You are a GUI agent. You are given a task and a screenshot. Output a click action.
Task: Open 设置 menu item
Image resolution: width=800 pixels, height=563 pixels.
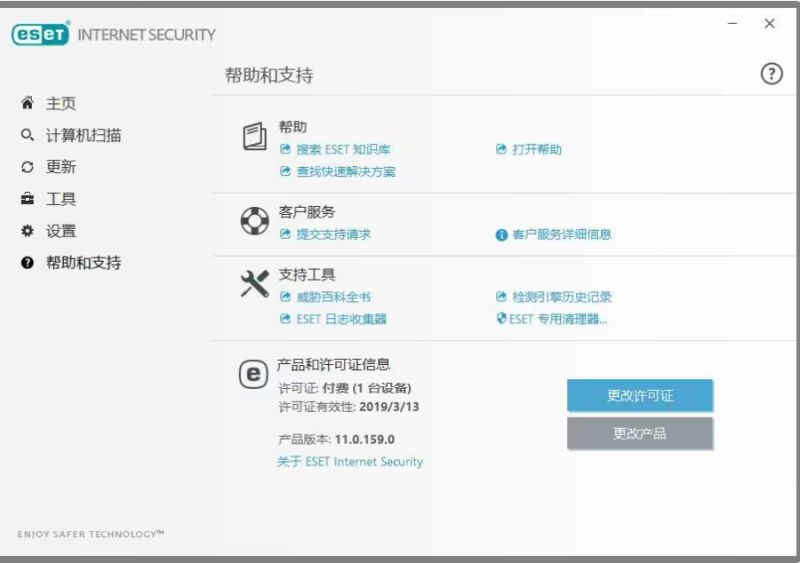61,231
